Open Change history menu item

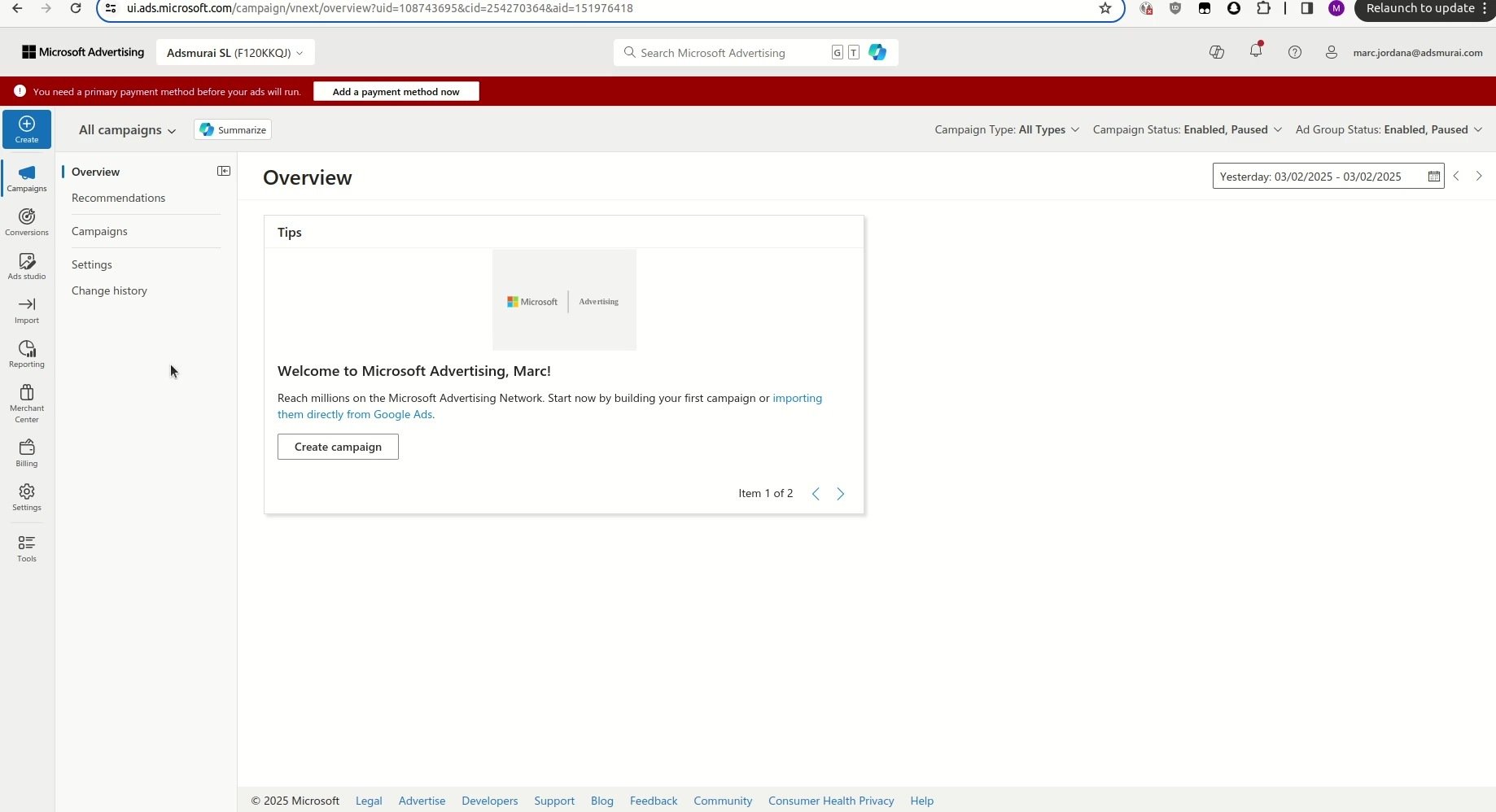[x=109, y=290]
